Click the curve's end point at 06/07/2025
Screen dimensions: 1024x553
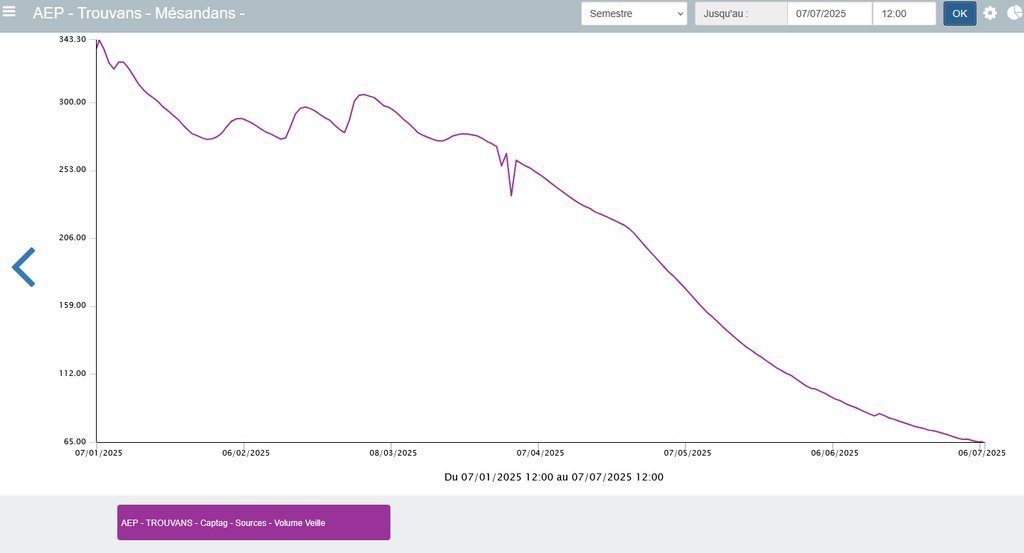[983, 442]
